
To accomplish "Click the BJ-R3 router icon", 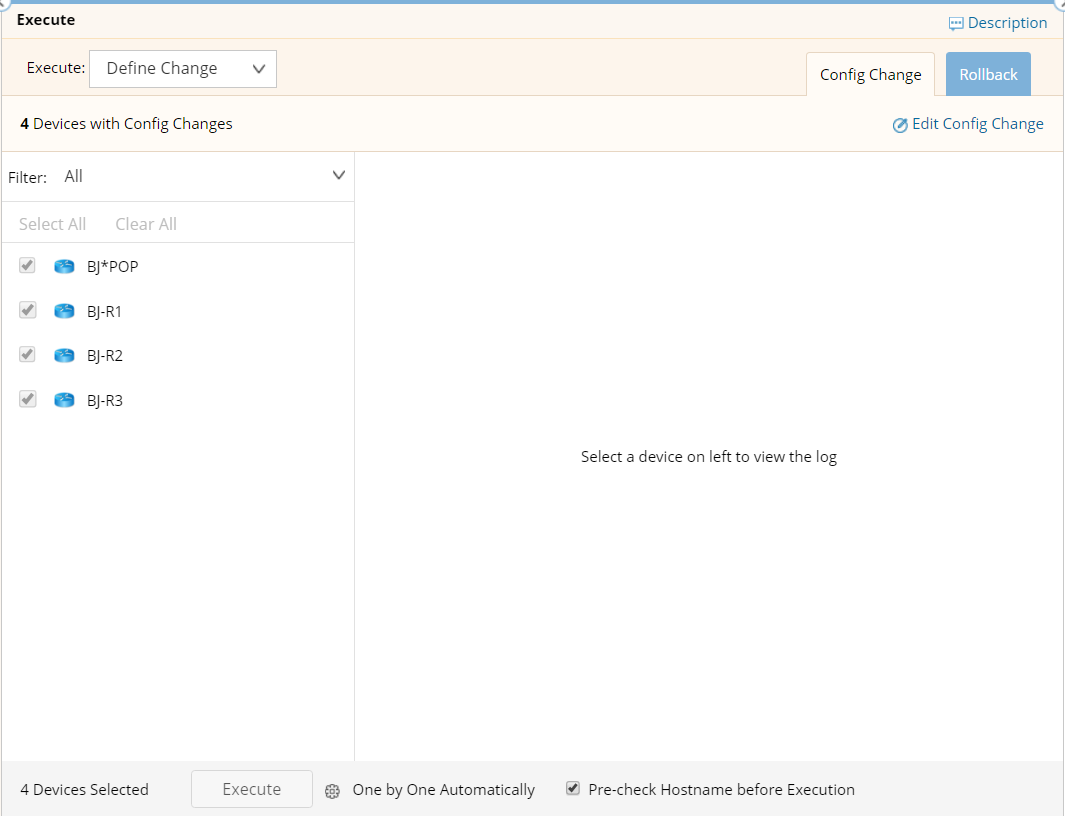I will coord(64,400).
